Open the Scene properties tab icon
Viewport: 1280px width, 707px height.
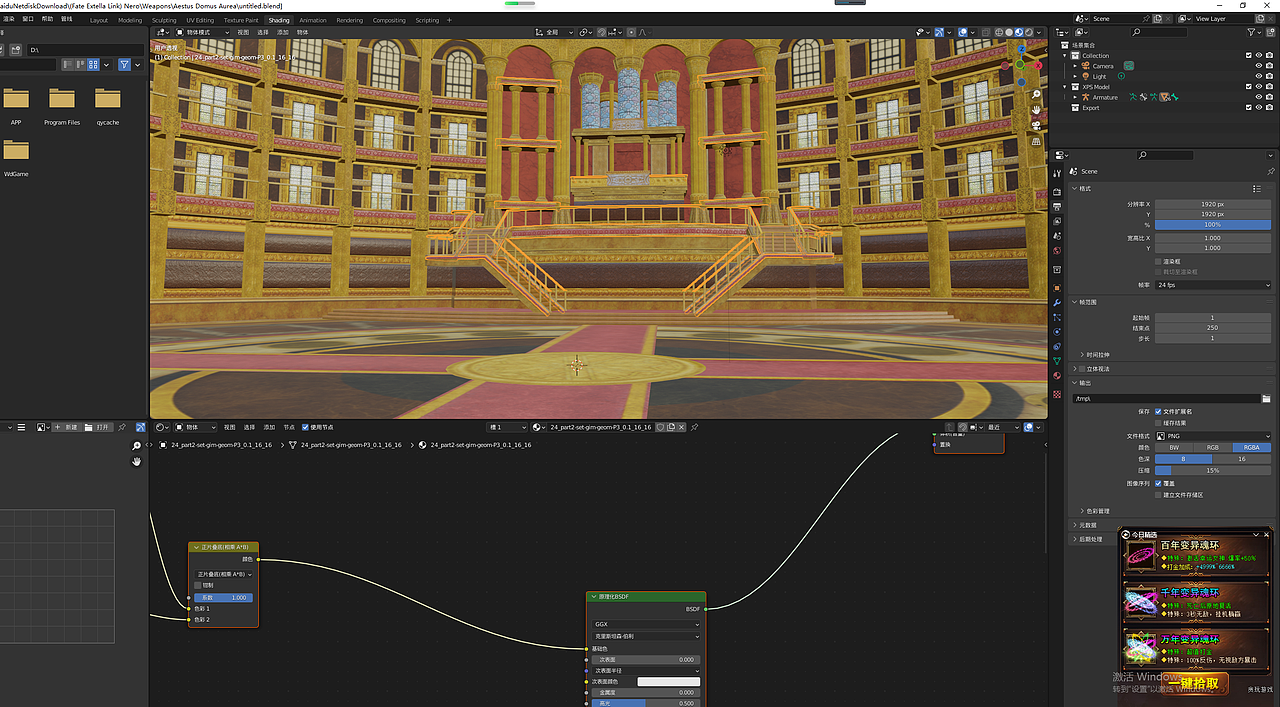(1057, 237)
